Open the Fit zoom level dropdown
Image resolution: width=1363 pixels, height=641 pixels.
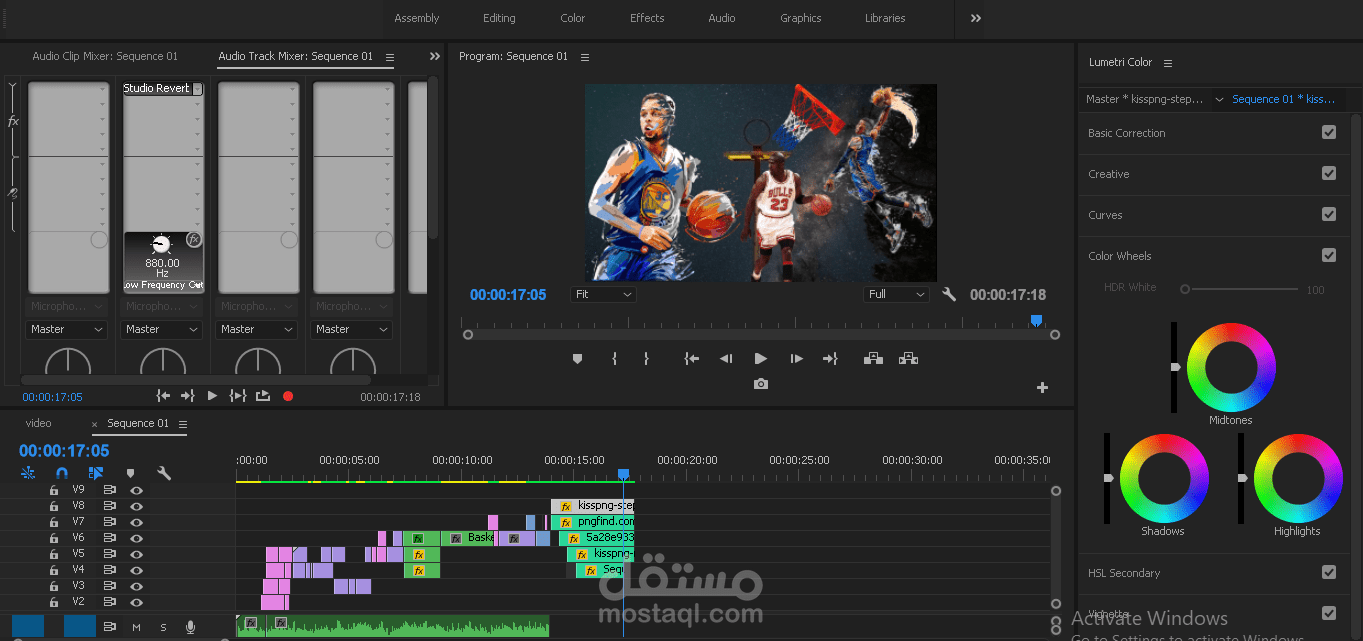tap(603, 293)
